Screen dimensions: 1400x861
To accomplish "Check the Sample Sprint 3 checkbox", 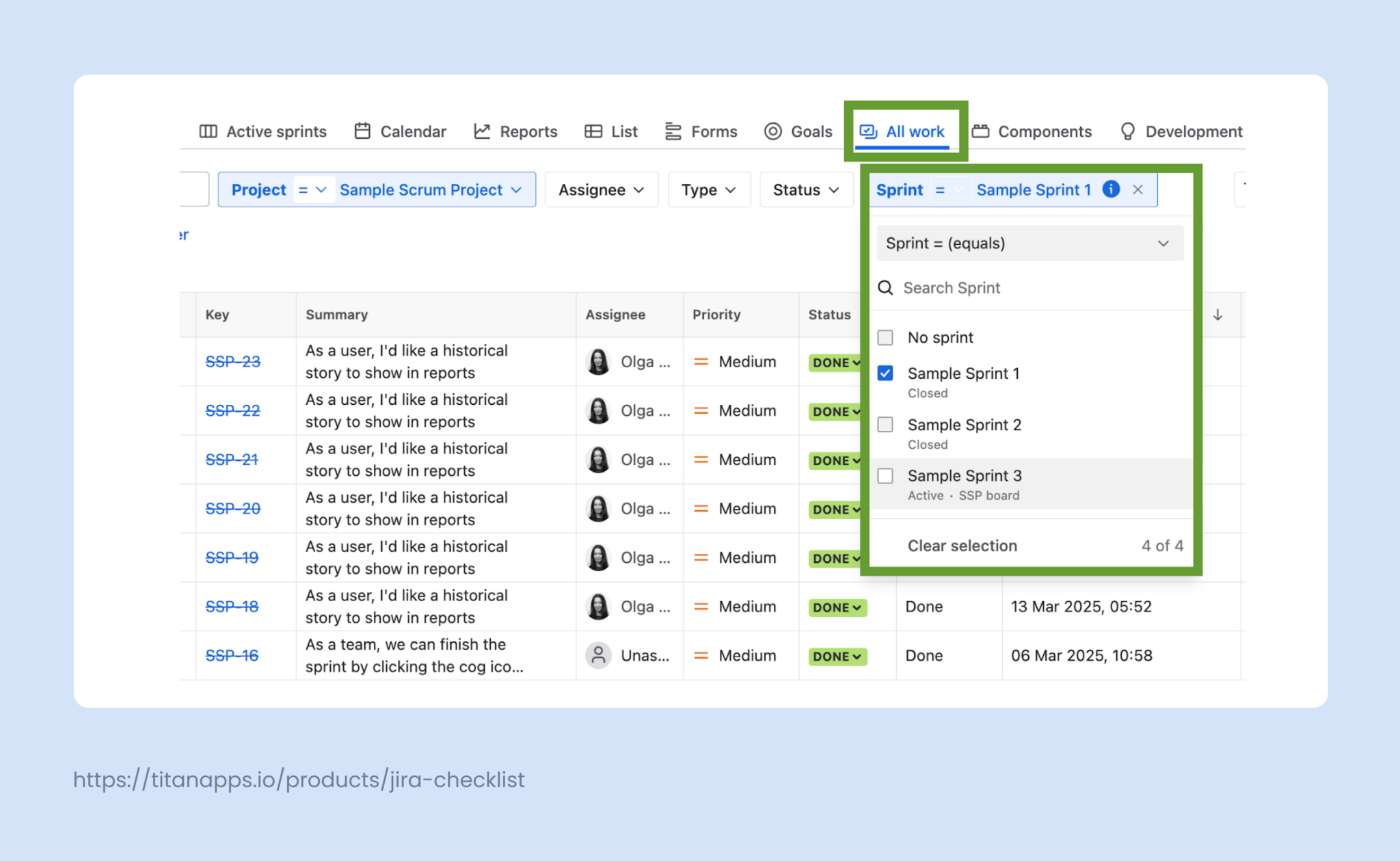I will click(885, 476).
